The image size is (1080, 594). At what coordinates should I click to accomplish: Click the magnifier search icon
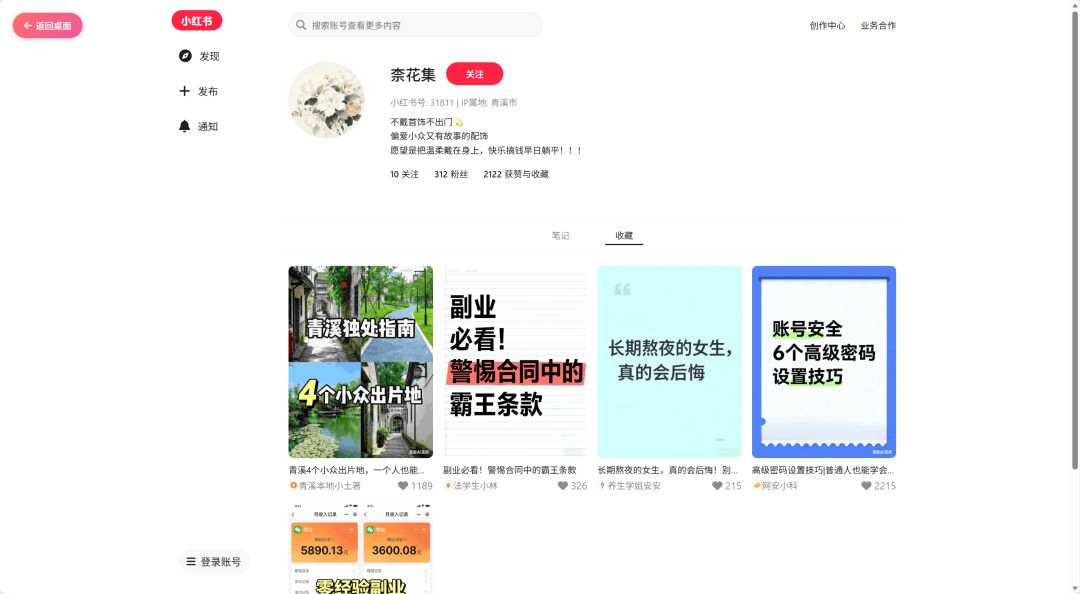(x=301, y=25)
